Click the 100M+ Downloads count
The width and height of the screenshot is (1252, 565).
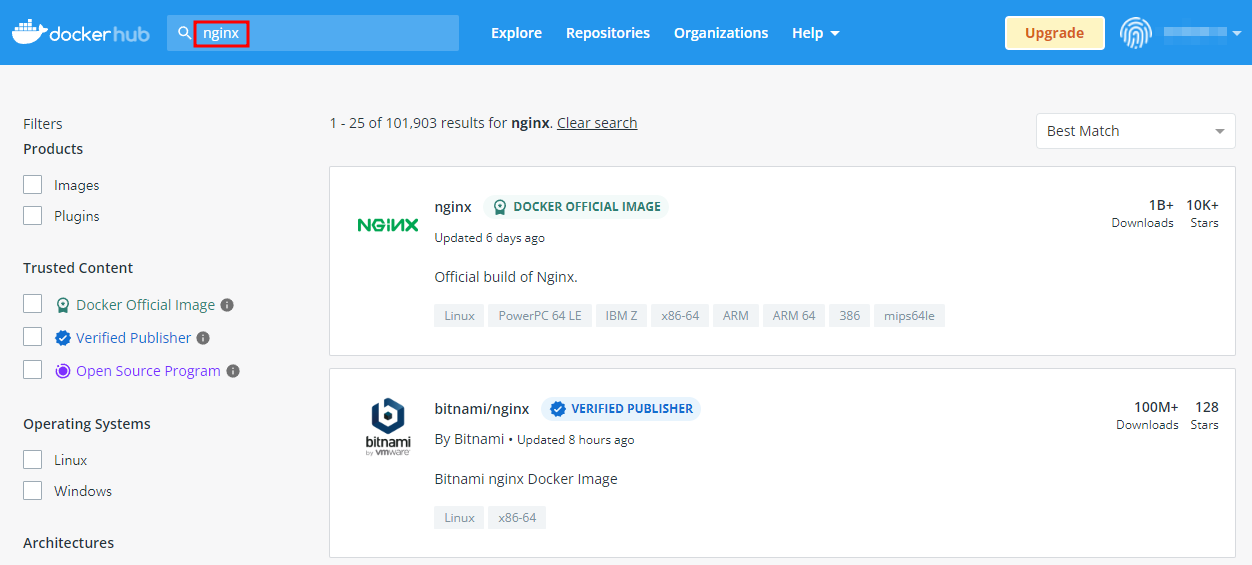click(1148, 415)
